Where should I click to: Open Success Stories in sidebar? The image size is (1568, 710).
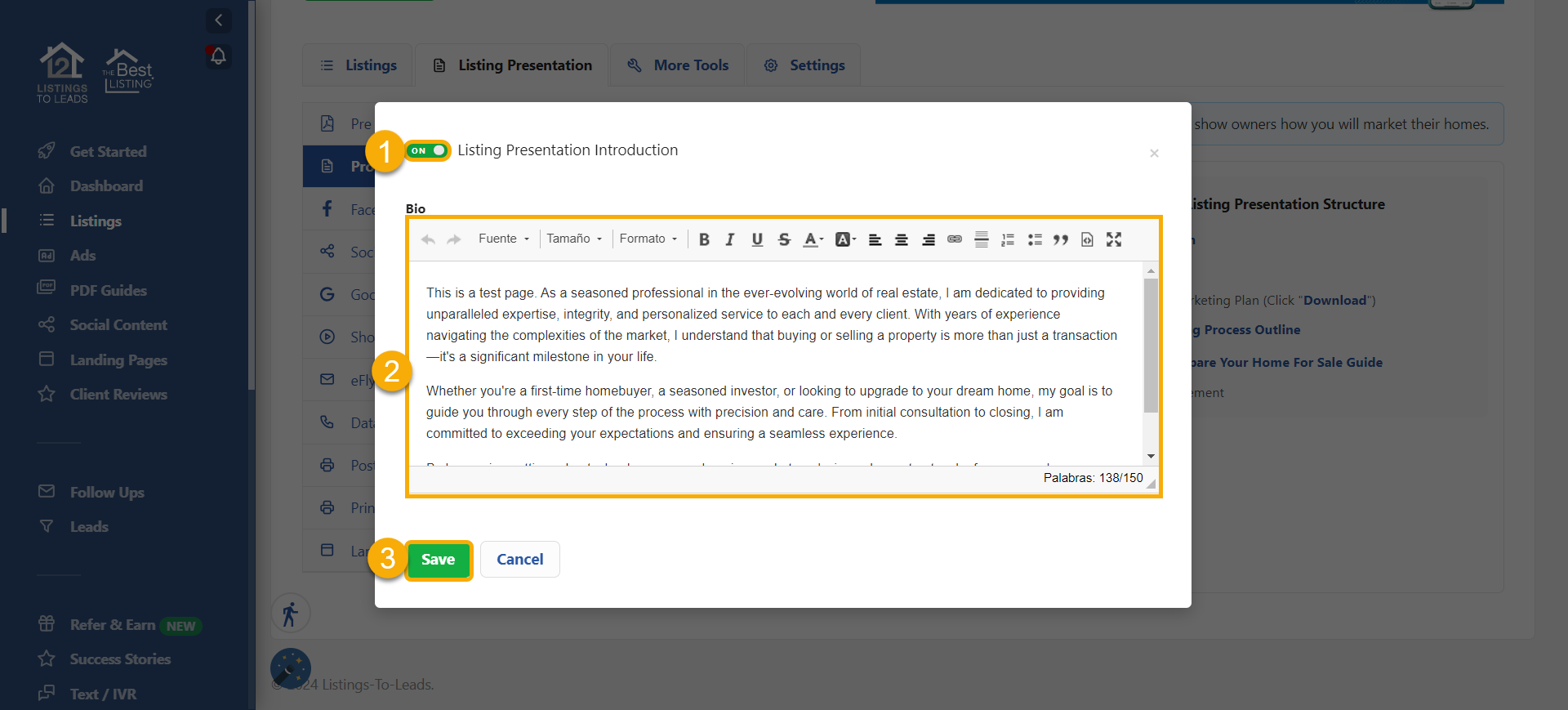click(105, 659)
